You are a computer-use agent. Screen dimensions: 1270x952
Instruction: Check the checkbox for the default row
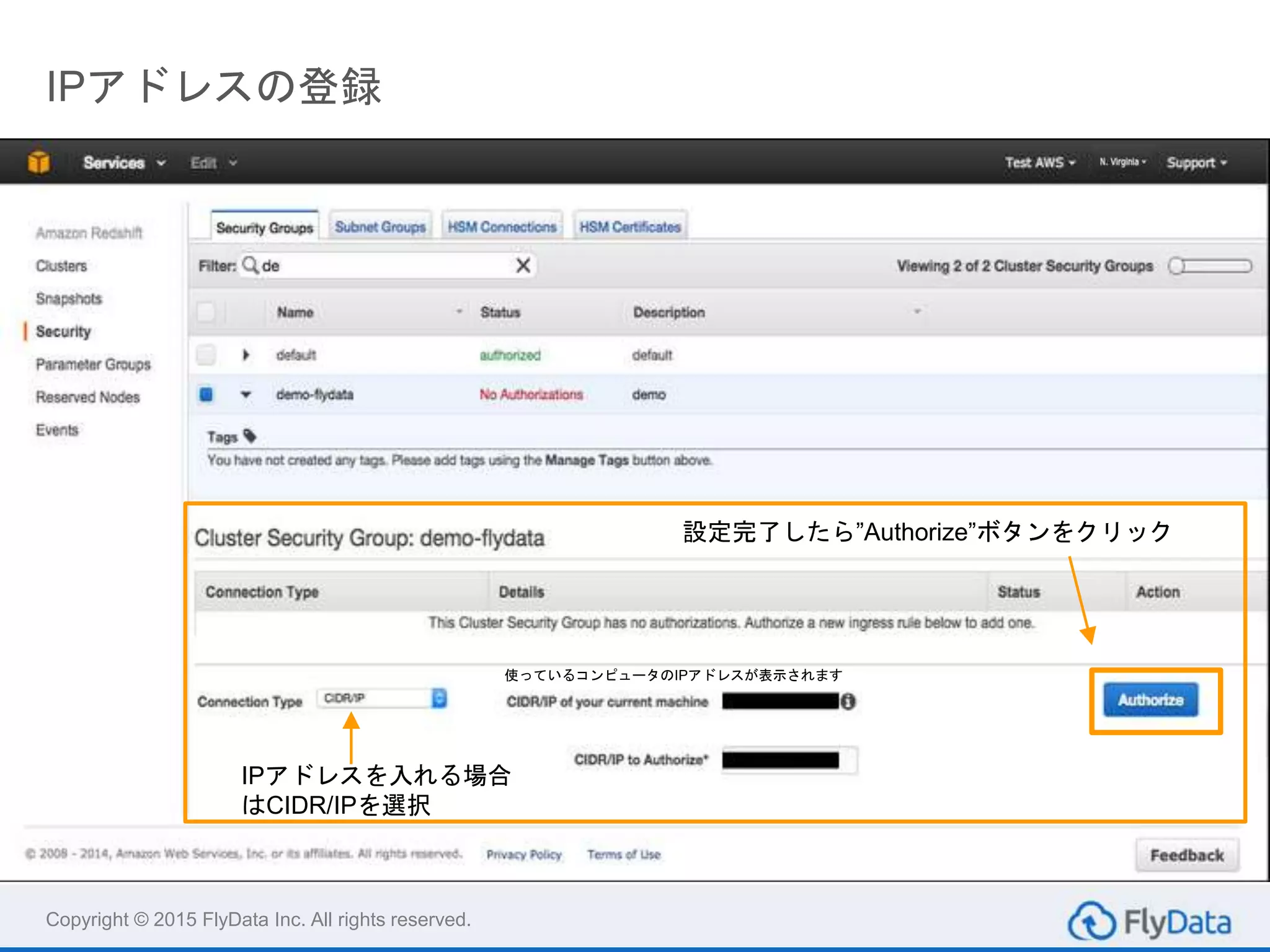point(206,355)
